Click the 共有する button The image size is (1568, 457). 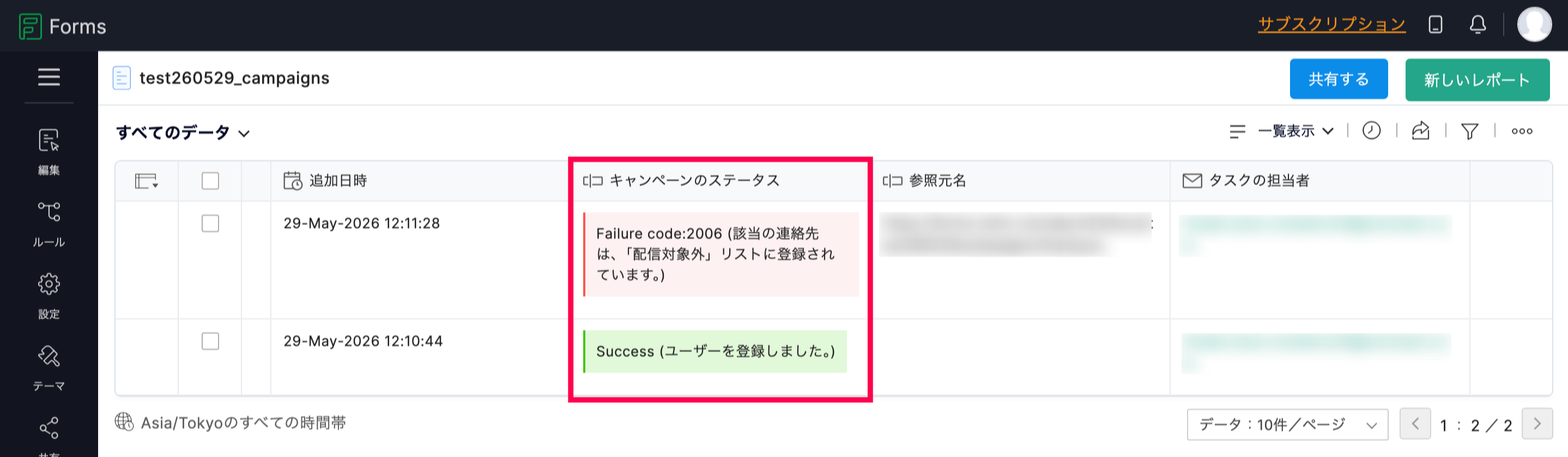pyautogui.click(x=1339, y=79)
